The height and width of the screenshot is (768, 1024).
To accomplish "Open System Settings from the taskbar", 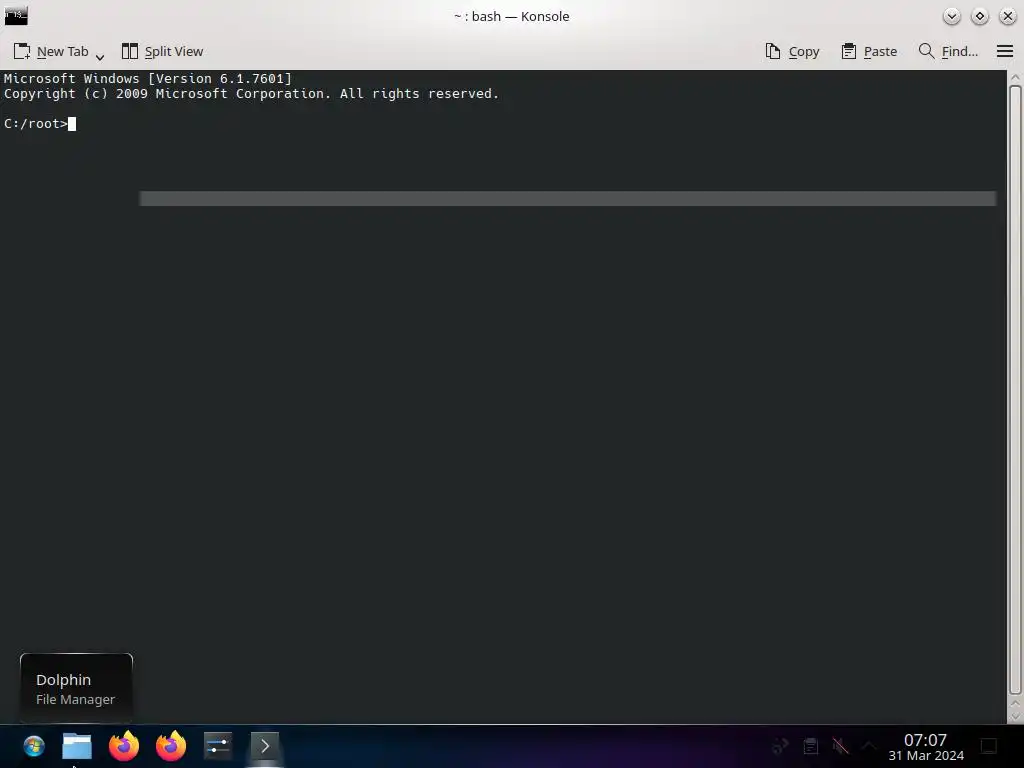I will (217, 745).
